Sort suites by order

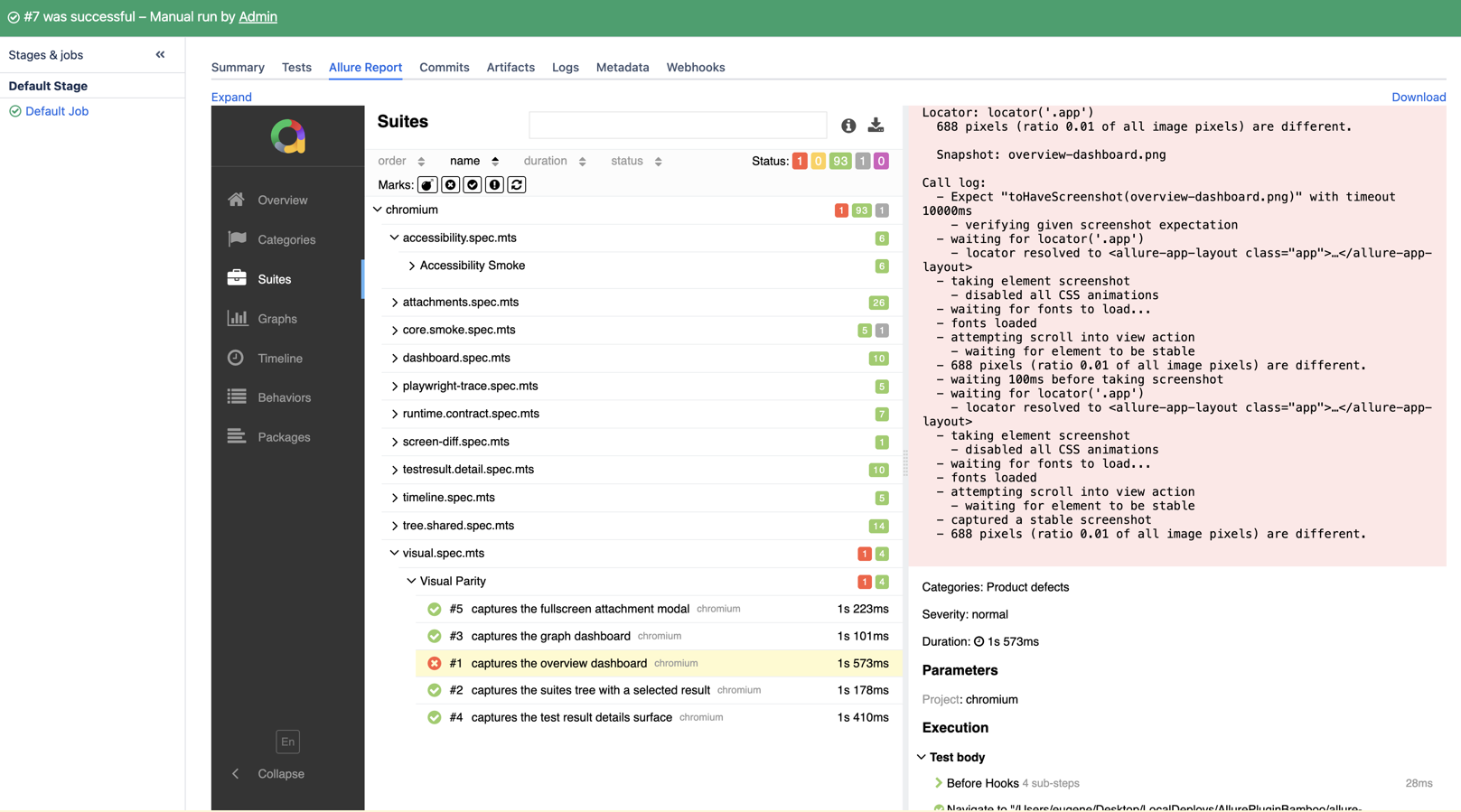(x=401, y=161)
